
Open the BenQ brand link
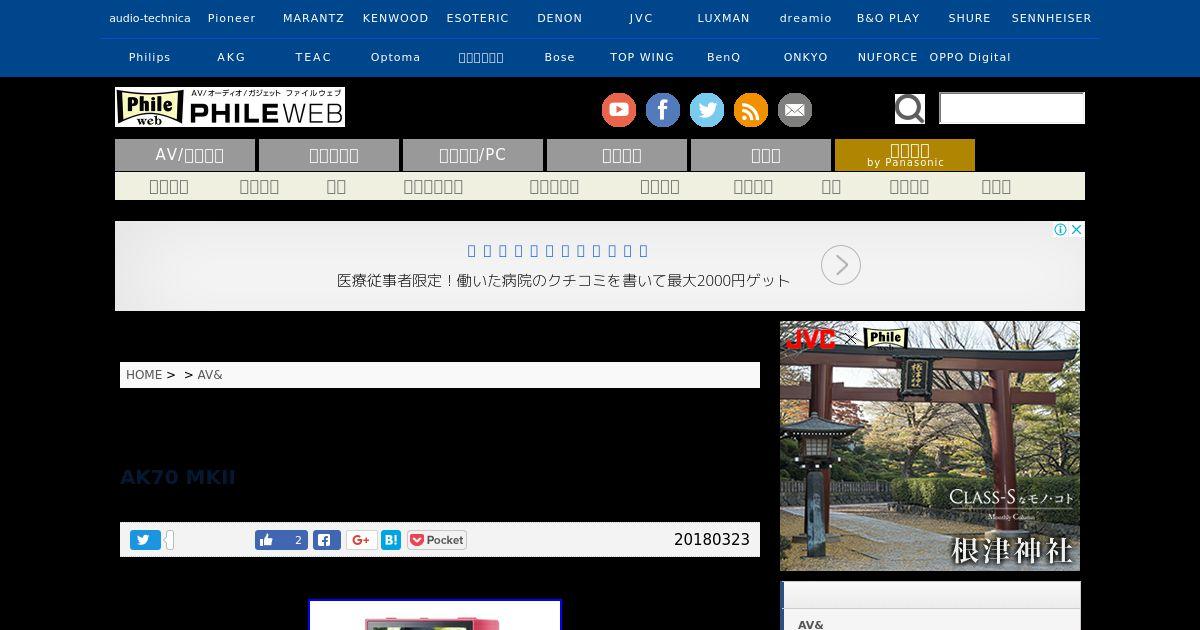[x=724, y=57]
